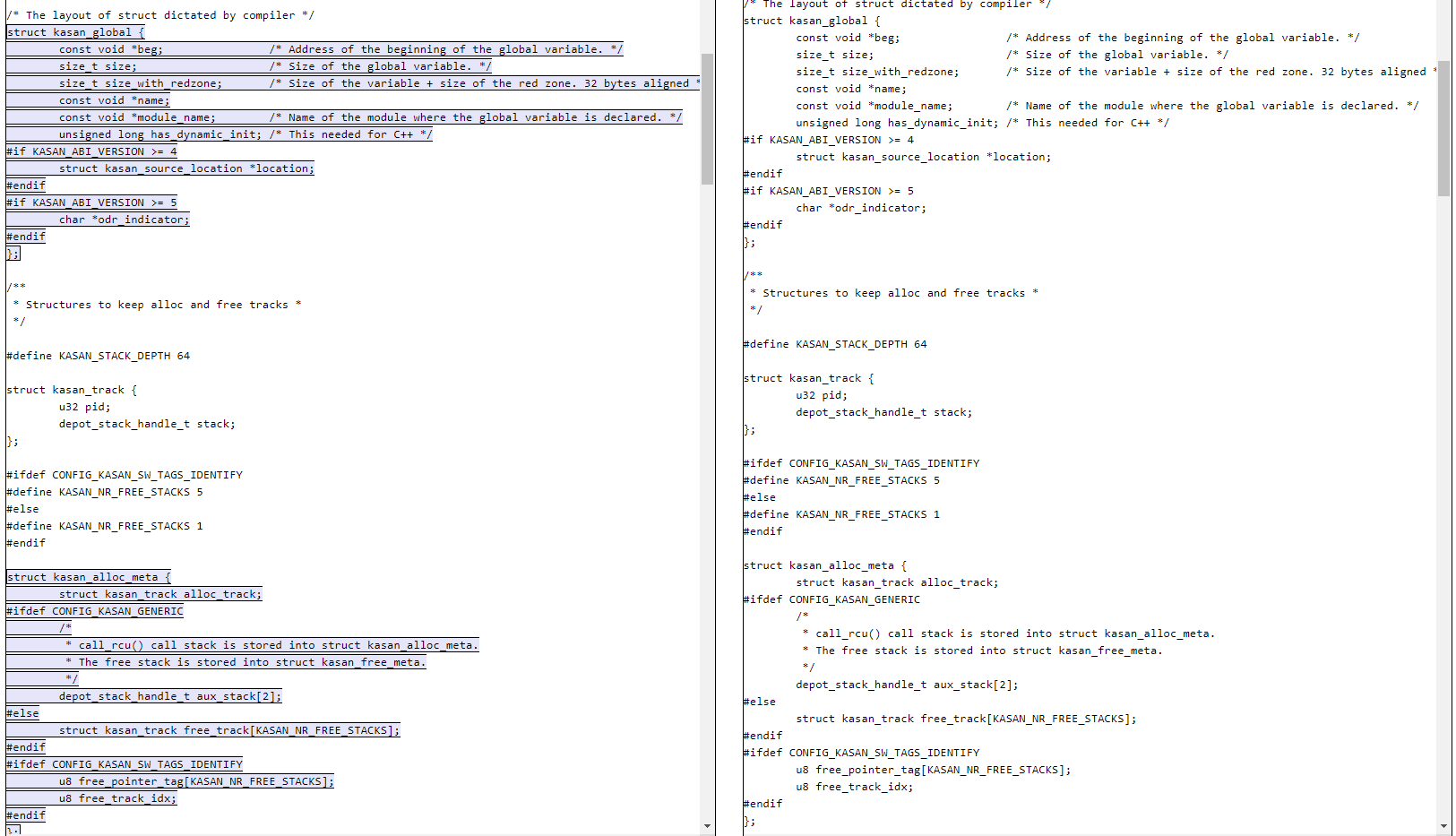Click 'const void *module_name;' in left pane

tap(137, 117)
